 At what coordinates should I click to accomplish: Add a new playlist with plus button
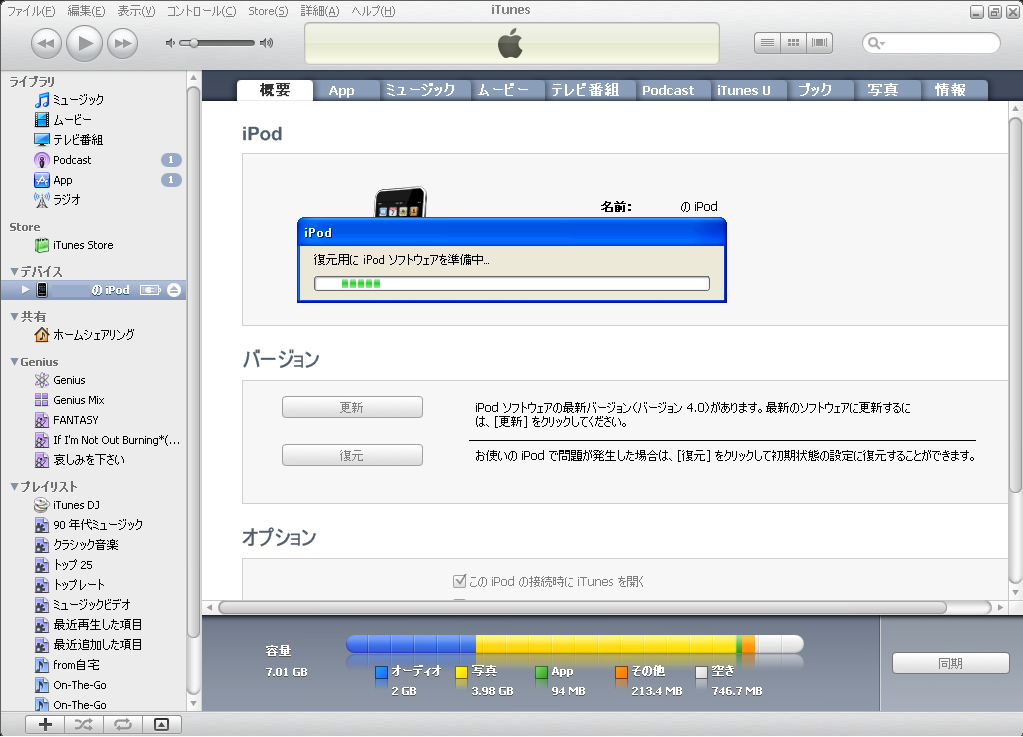pyautogui.click(x=45, y=725)
